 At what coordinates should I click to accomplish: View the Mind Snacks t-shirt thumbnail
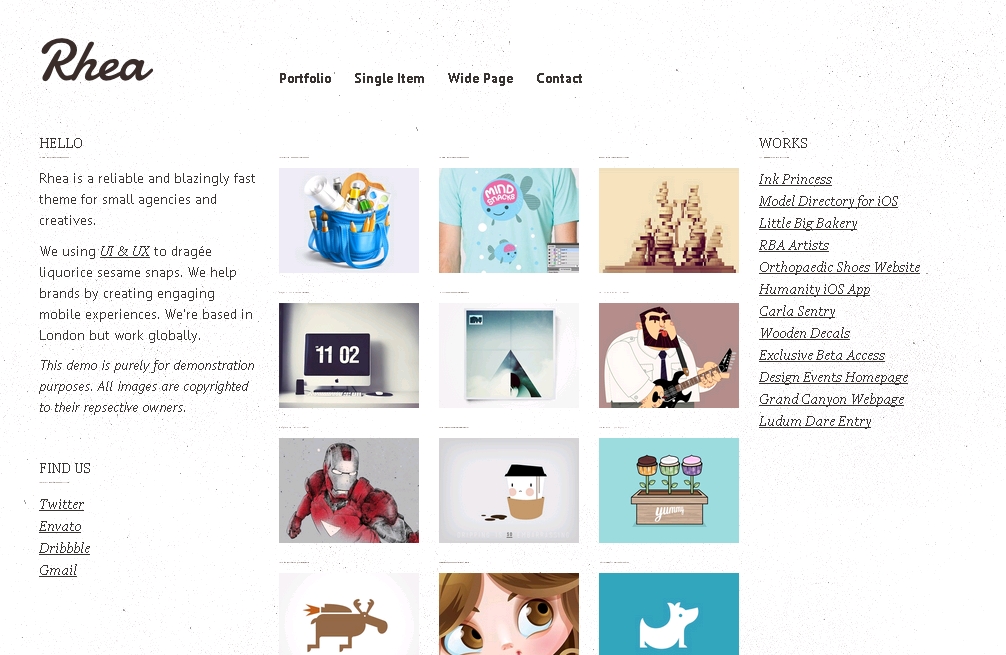coord(509,221)
